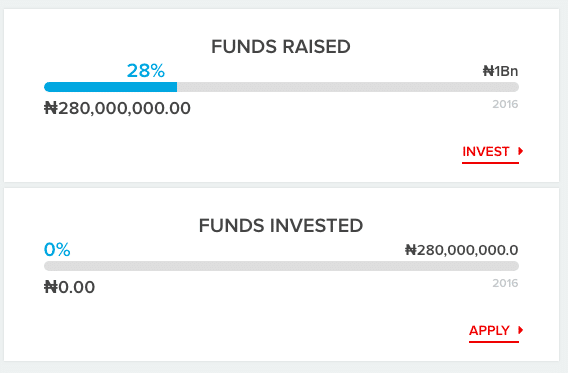Click the 0% percentage label
The image size is (568, 373).
[57, 250]
